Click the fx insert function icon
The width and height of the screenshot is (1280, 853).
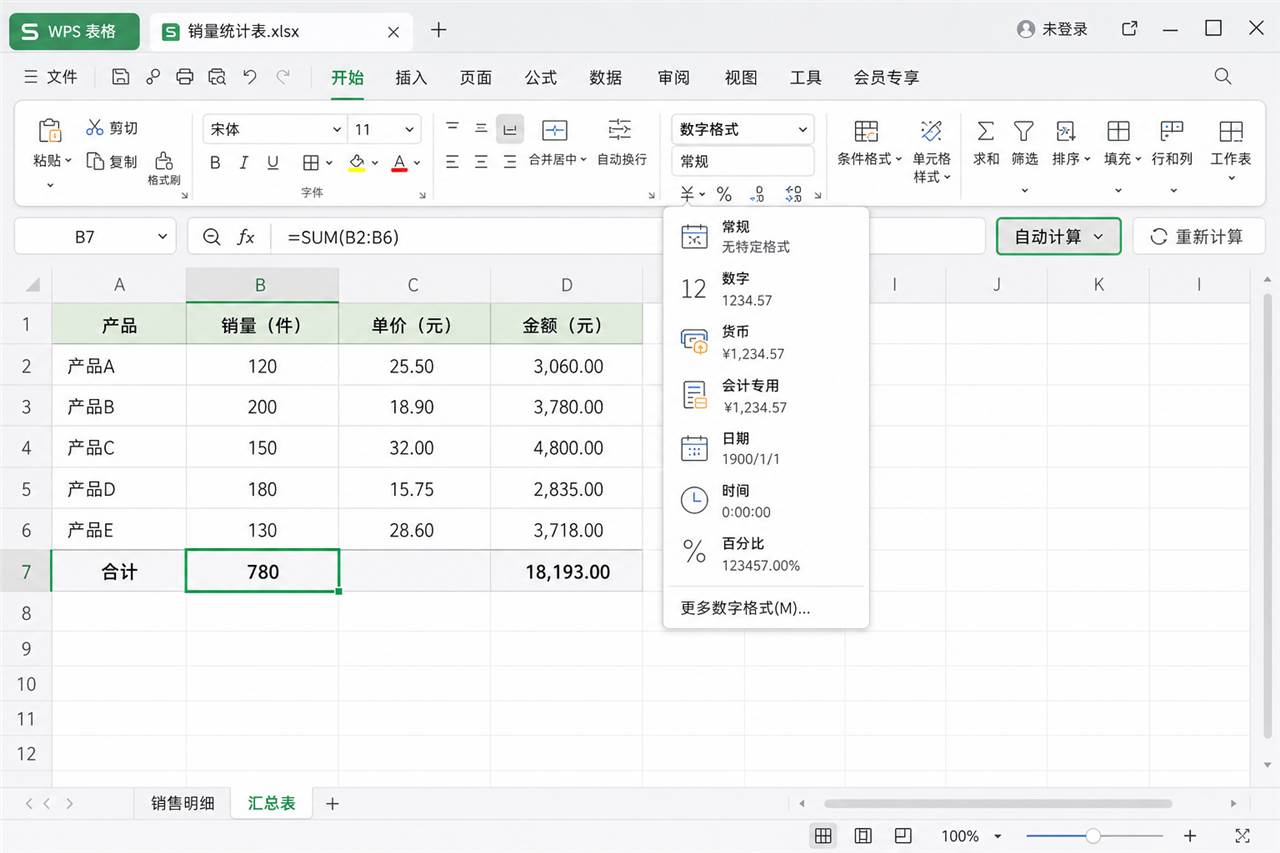coord(246,237)
